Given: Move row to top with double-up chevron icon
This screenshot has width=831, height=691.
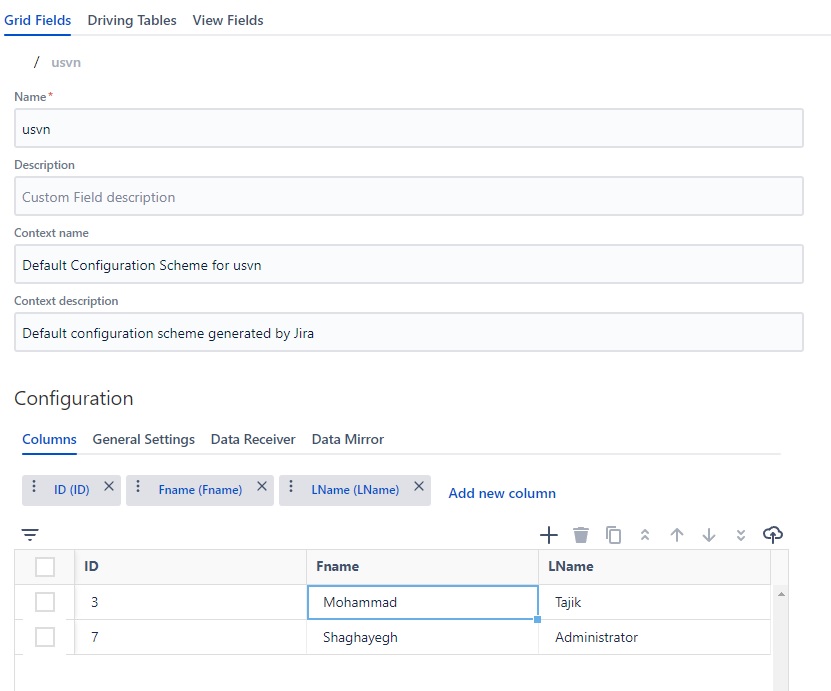Looking at the screenshot, I should coord(645,534).
